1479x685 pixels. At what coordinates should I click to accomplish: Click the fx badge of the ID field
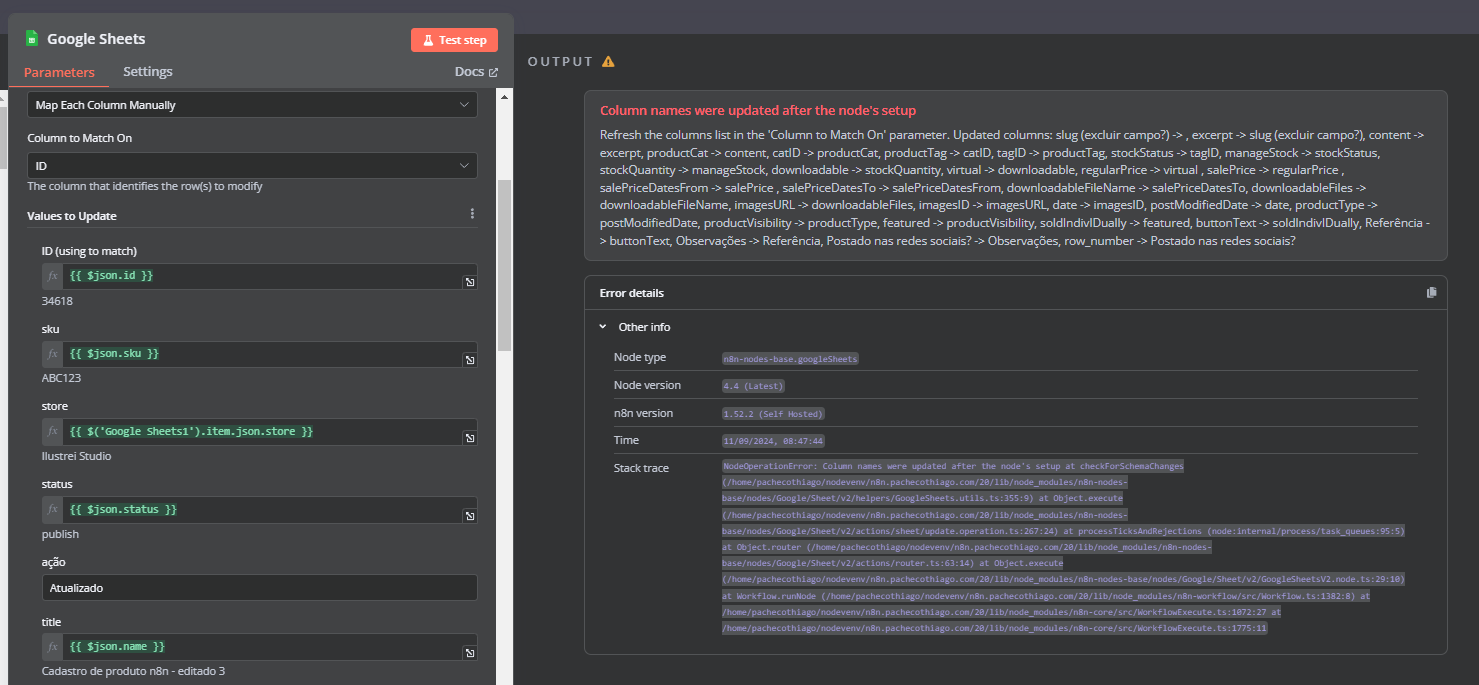click(53, 276)
